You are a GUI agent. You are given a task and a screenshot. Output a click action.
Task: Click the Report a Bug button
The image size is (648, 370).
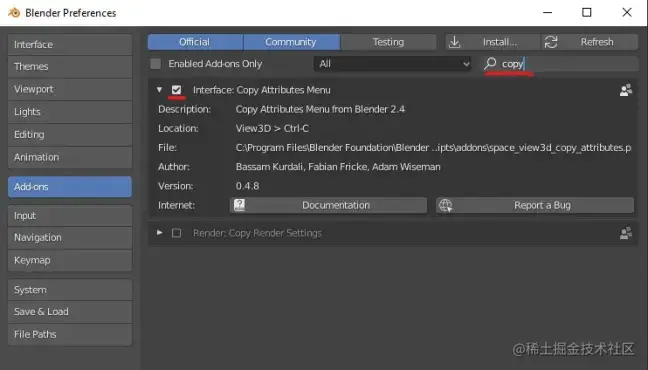pos(535,205)
